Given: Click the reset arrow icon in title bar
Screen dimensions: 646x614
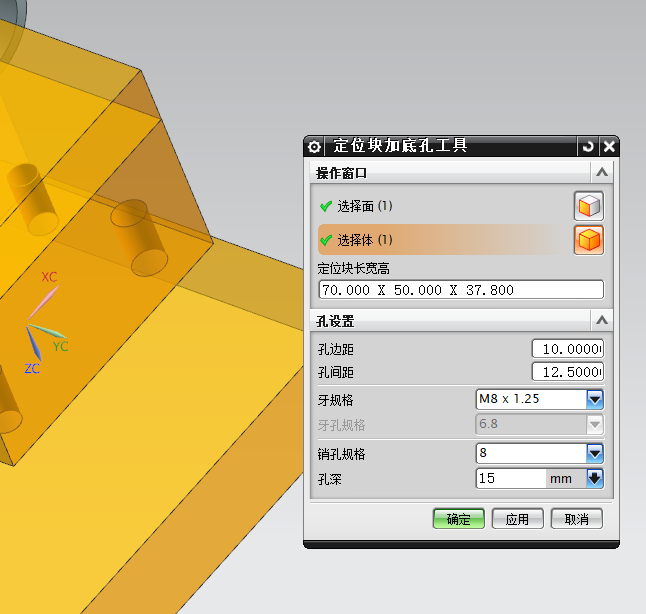Looking at the screenshot, I should click(x=588, y=146).
